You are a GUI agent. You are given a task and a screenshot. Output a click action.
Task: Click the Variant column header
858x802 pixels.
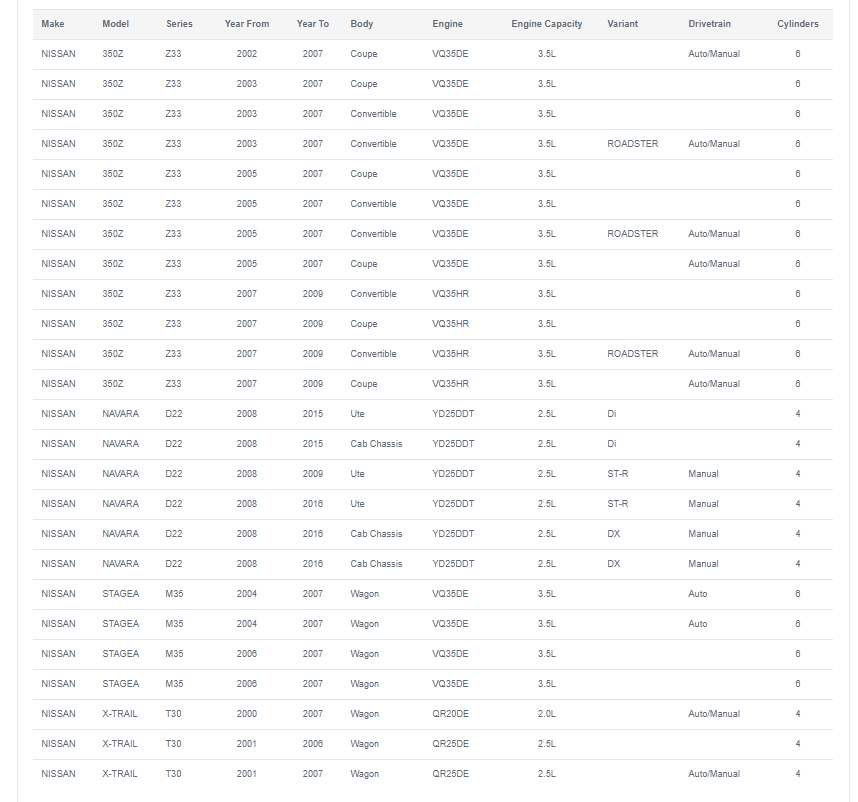click(622, 24)
